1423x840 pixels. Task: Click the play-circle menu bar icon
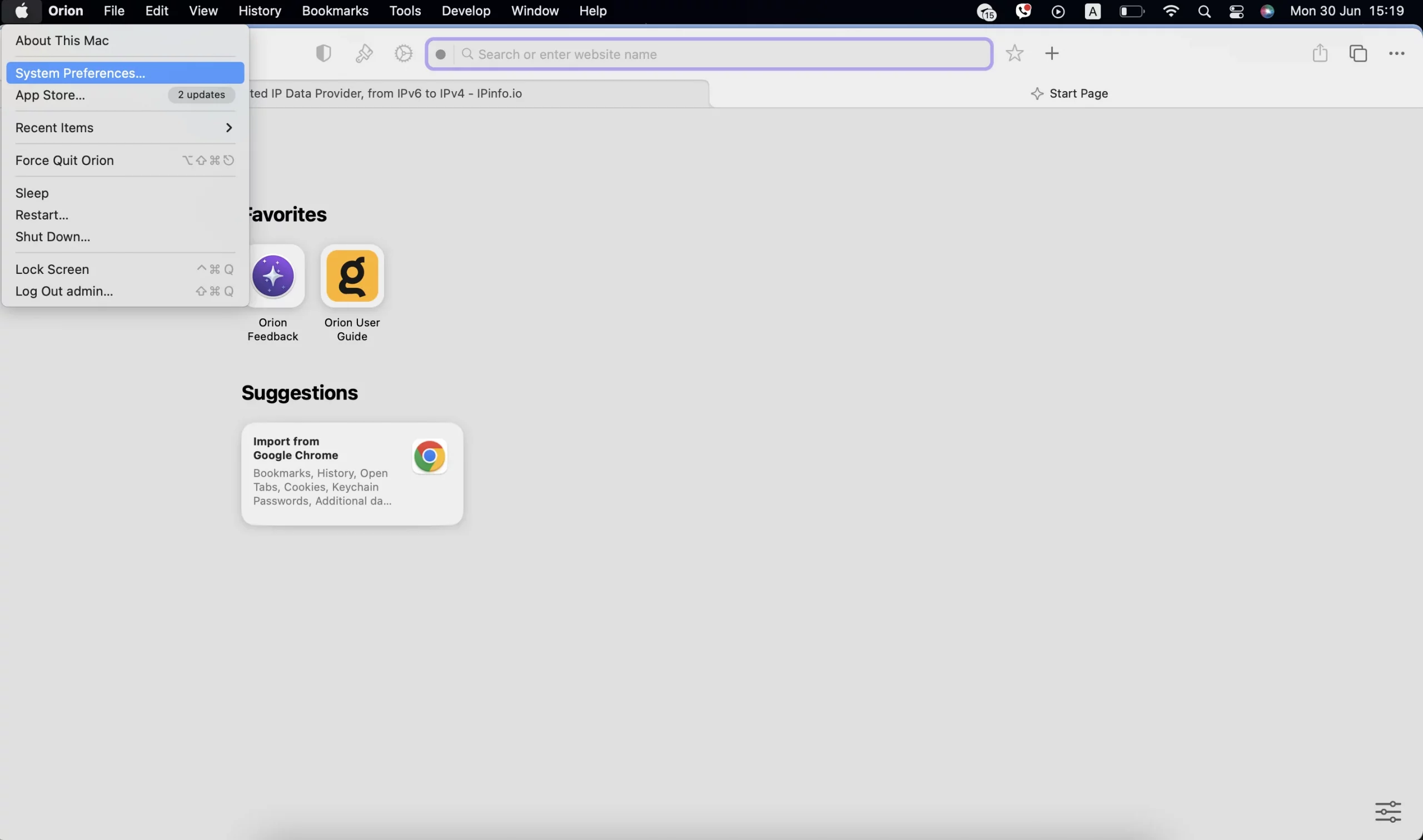pos(1058,11)
